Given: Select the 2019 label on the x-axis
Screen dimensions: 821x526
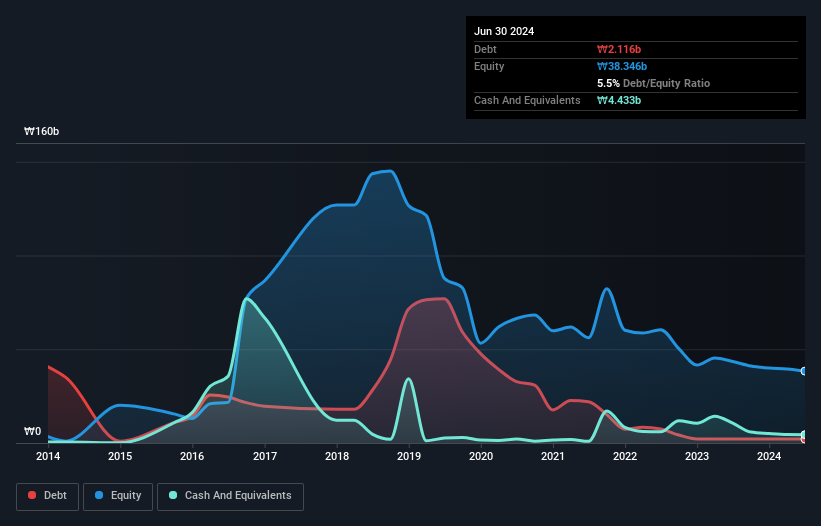Looking at the screenshot, I should 409,456.
